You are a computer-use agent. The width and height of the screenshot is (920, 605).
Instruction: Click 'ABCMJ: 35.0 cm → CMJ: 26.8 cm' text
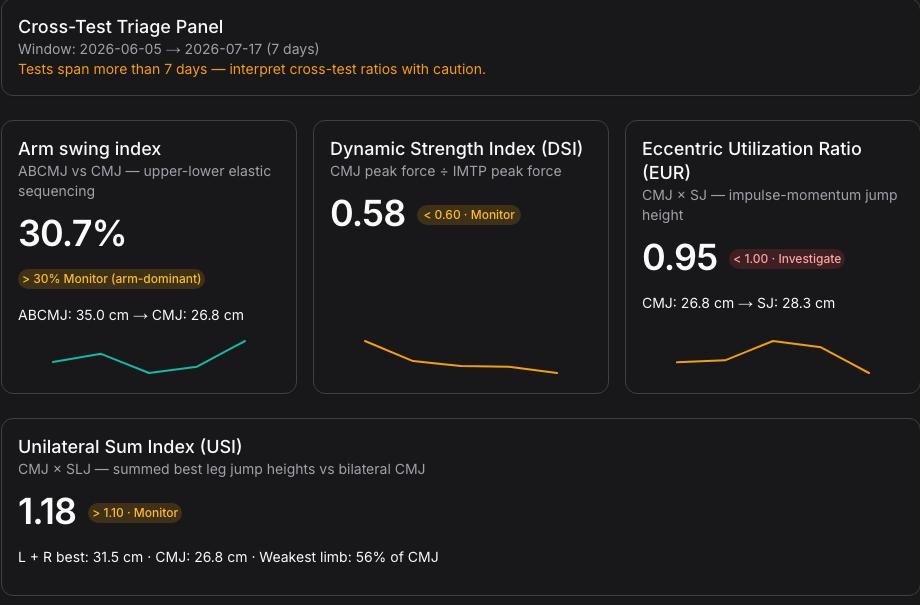[131, 315]
